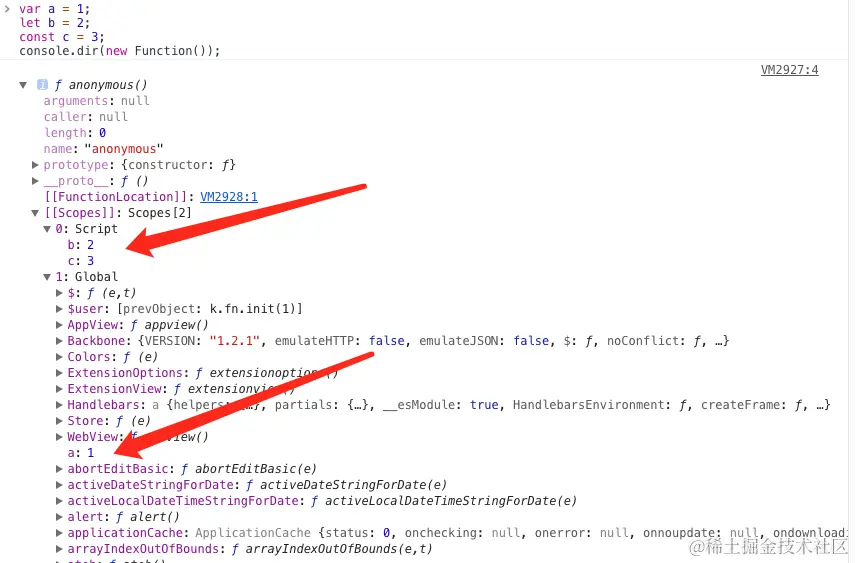Expand the AppView function entry
Viewport: 855px width, 563px height.
(x=59, y=325)
